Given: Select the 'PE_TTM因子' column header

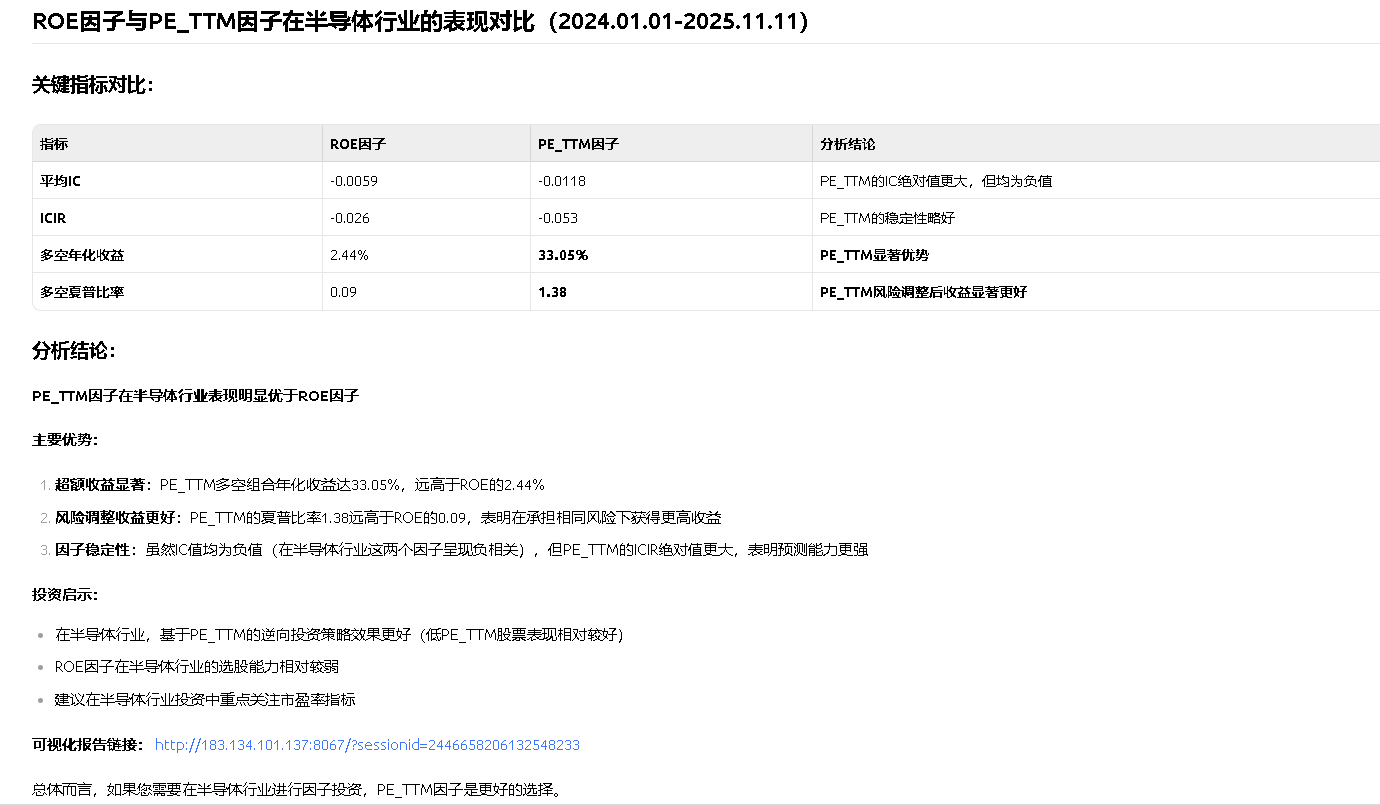Looking at the screenshot, I should coord(578,144).
